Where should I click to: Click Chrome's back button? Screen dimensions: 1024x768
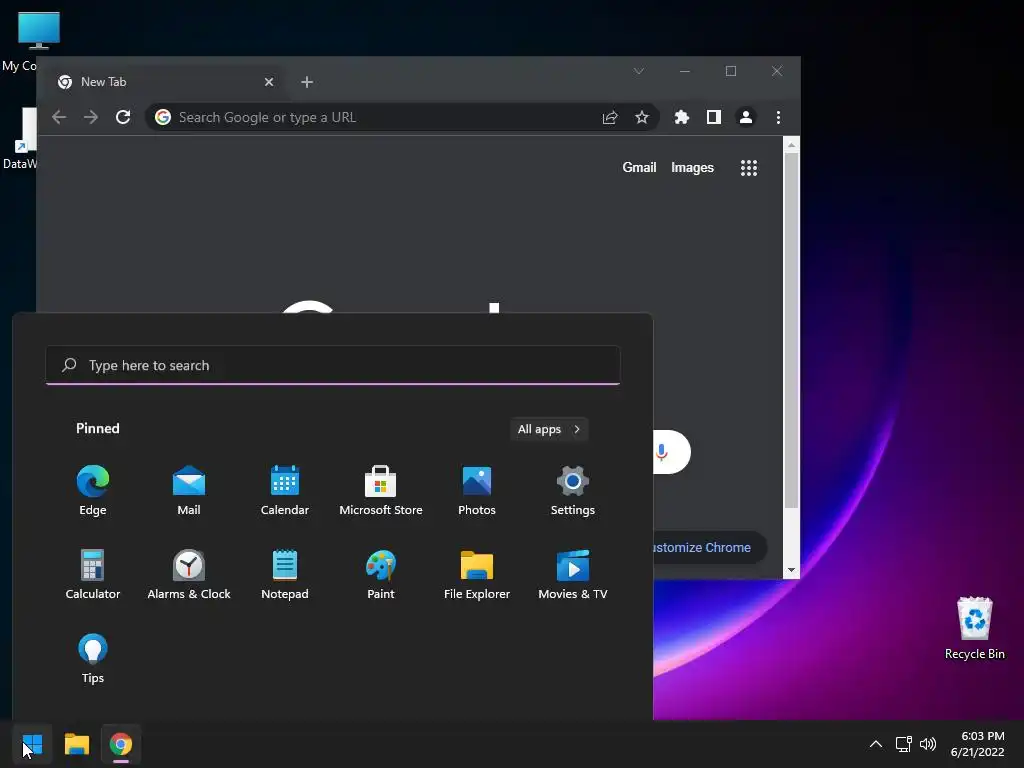(x=59, y=117)
